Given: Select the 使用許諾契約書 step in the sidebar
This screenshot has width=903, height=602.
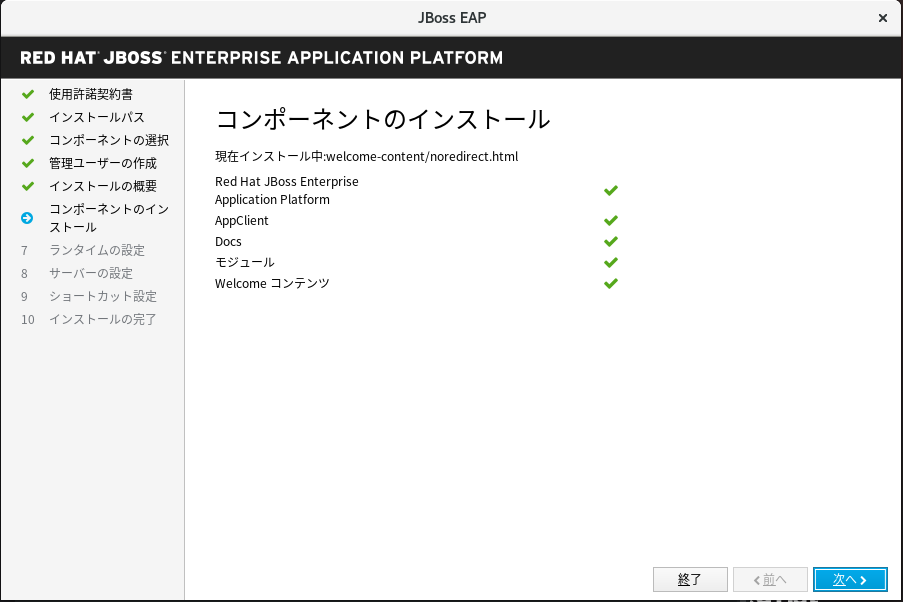Looking at the screenshot, I should point(90,94).
